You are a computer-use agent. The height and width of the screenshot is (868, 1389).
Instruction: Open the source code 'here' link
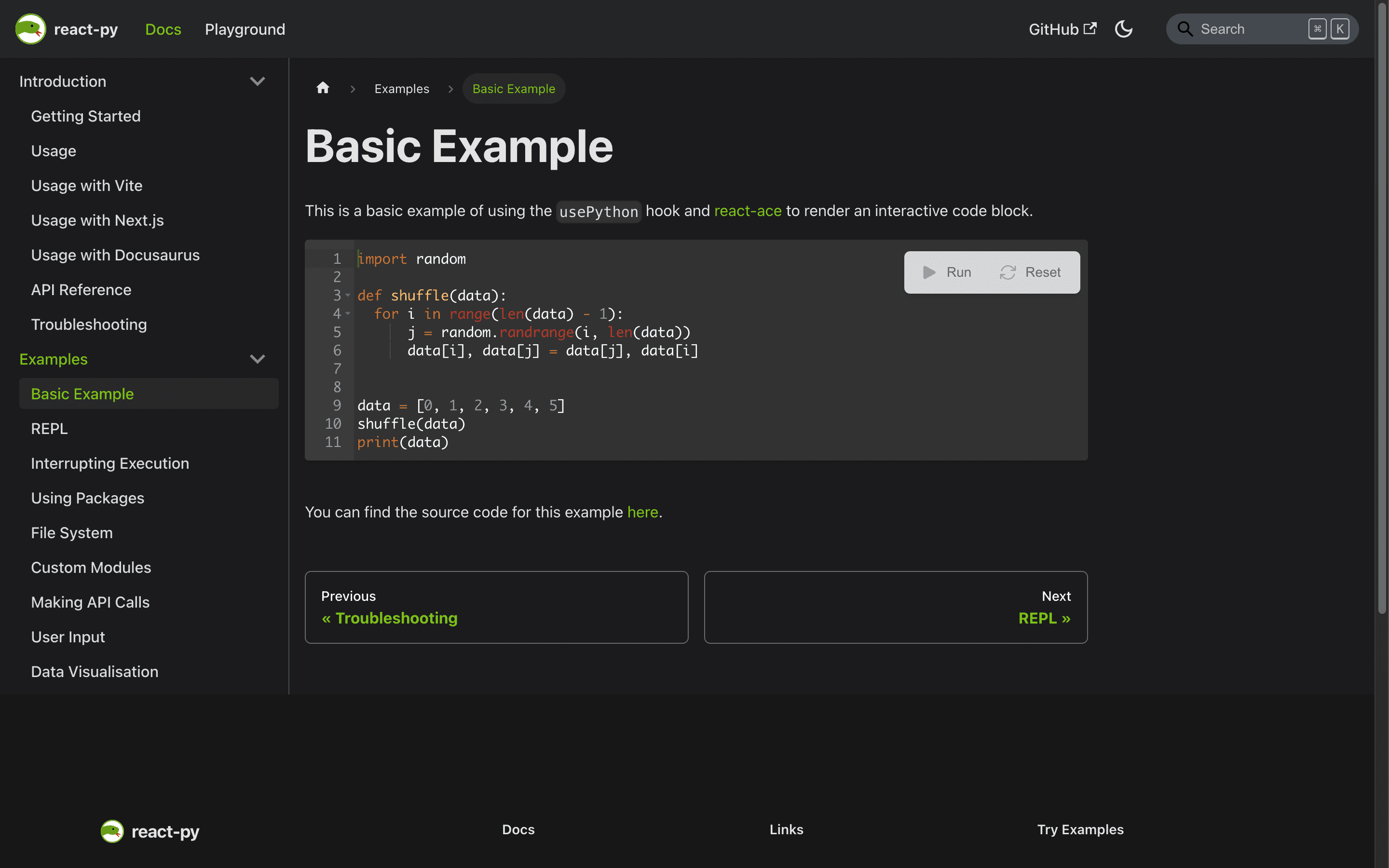(x=642, y=512)
